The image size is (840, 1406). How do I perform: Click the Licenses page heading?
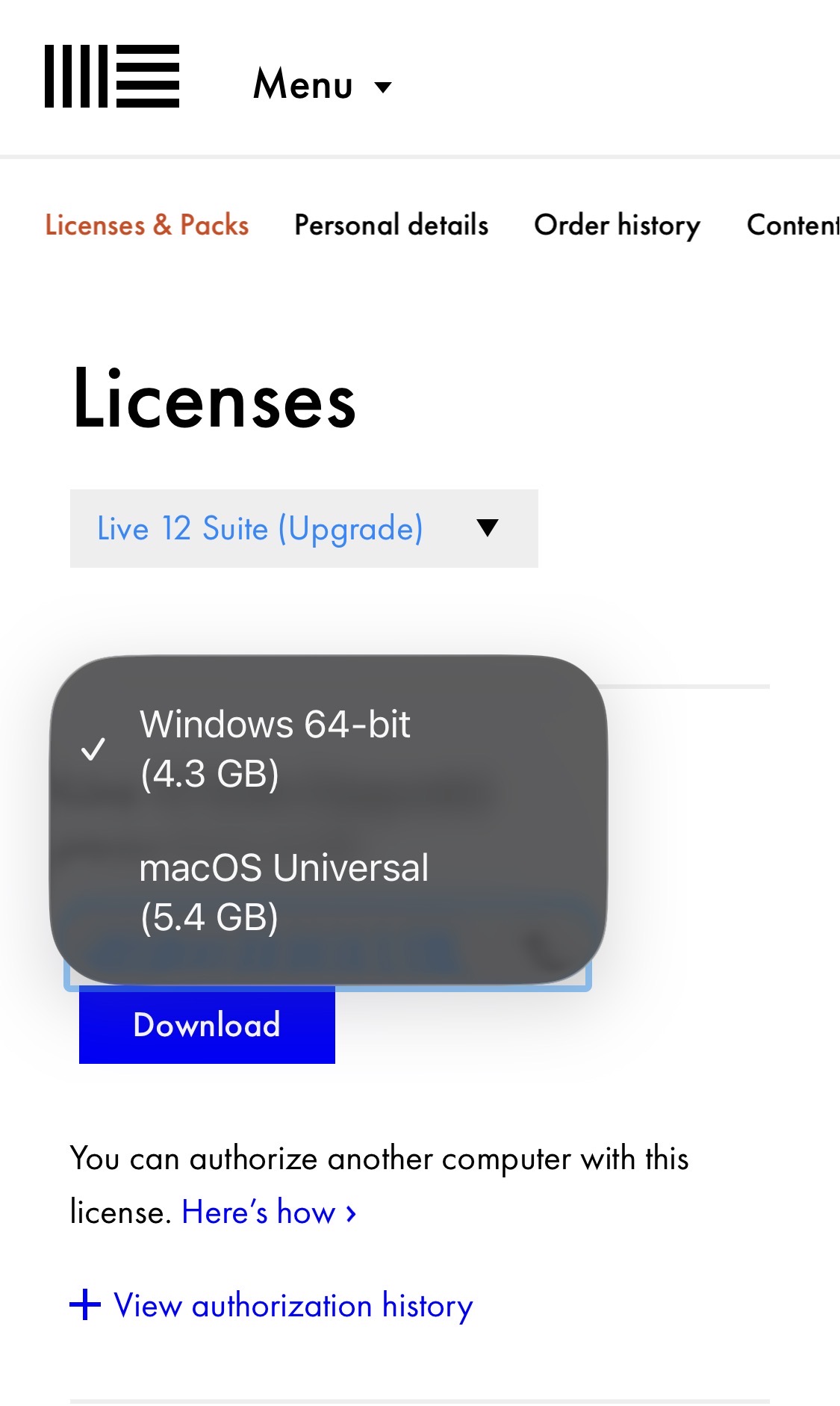[214, 399]
